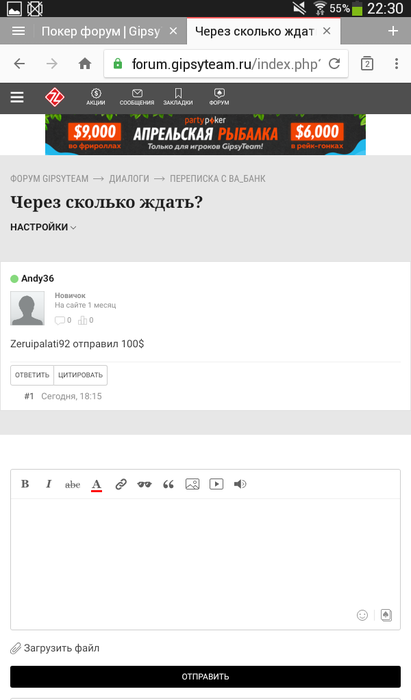This screenshot has height=700, width=411.
Task: Go to the Форум section
Action: pyautogui.click(x=219, y=97)
